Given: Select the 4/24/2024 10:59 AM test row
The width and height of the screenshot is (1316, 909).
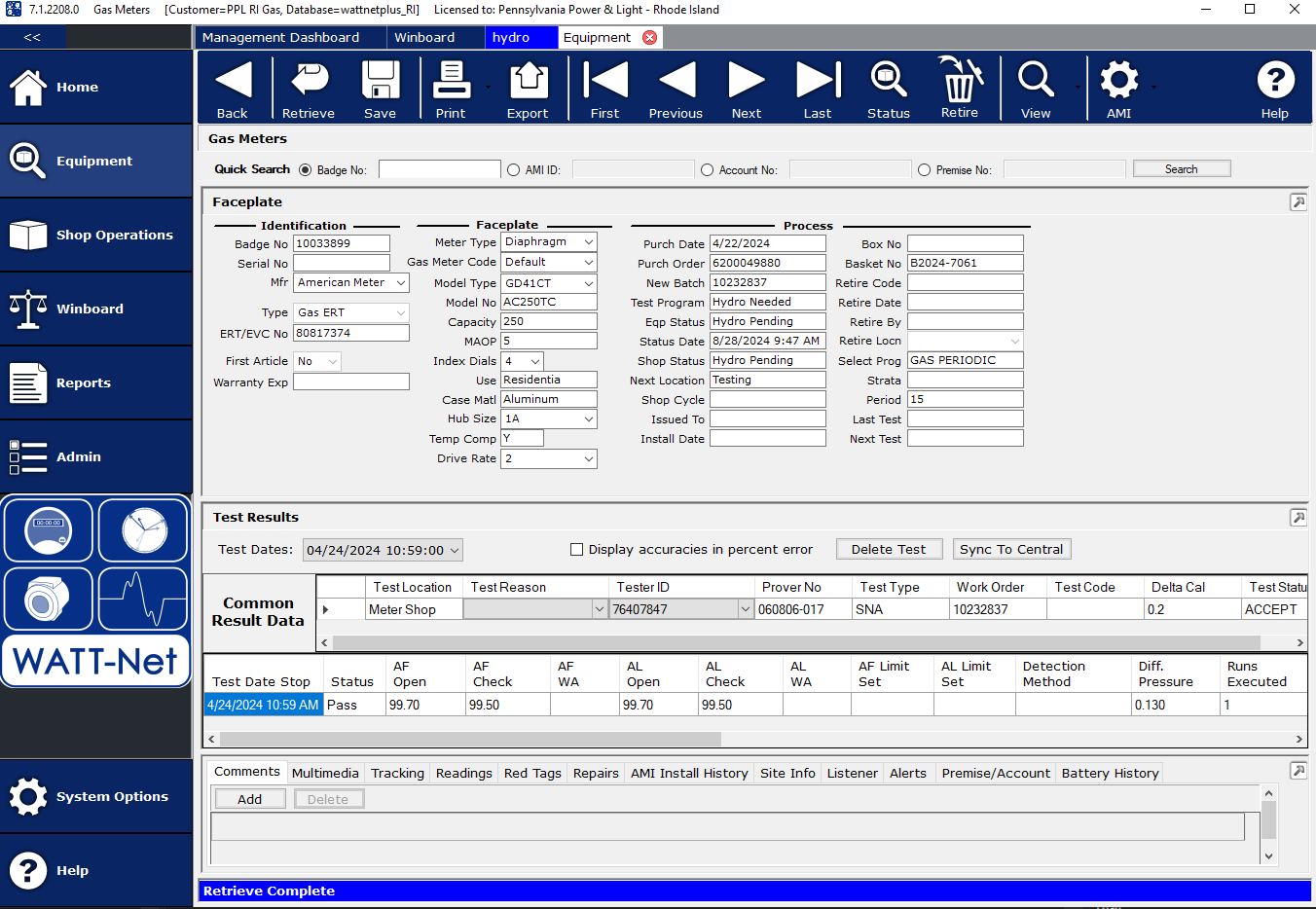Looking at the screenshot, I should (263, 705).
